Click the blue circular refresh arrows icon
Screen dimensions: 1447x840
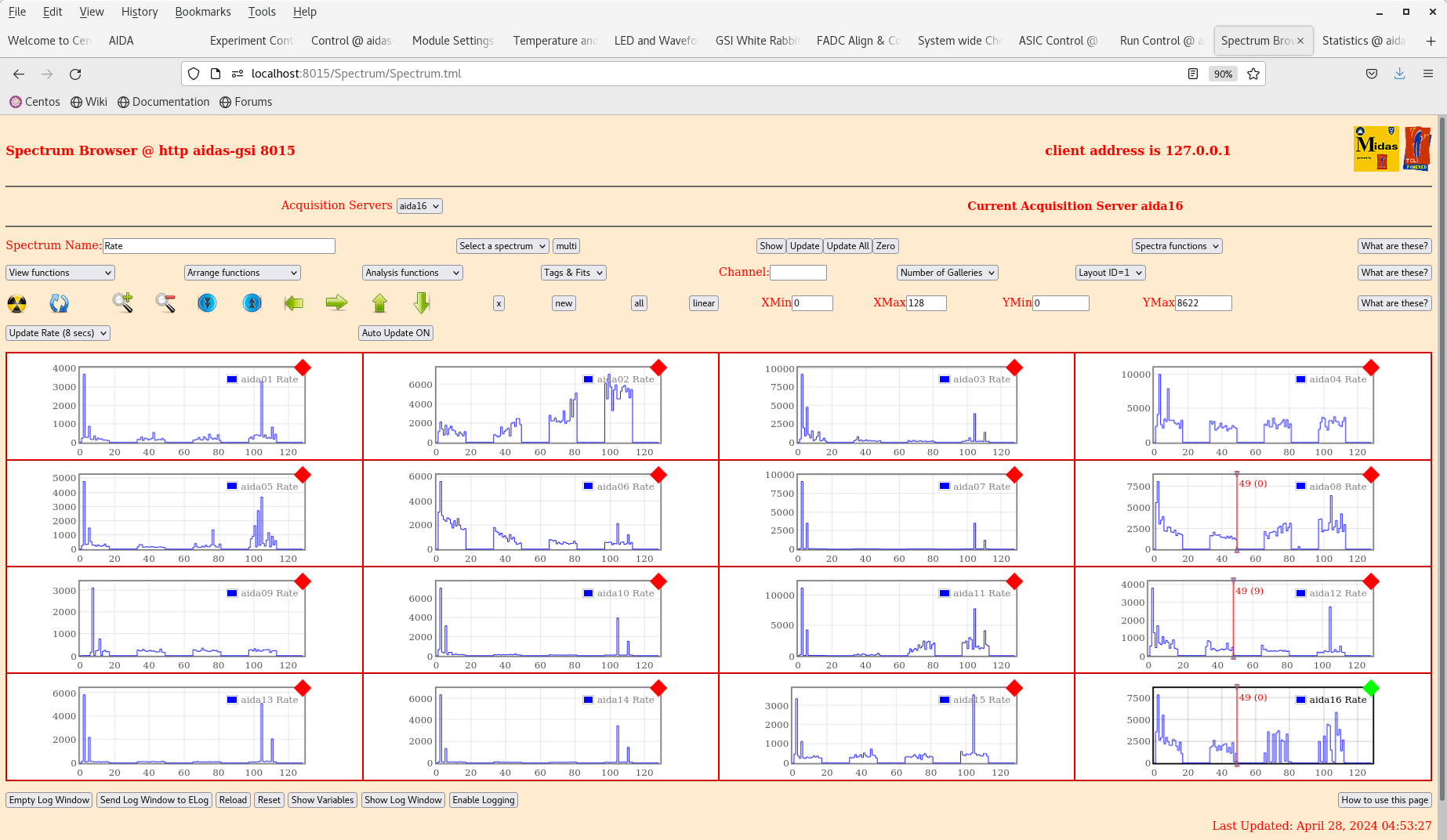(59, 303)
